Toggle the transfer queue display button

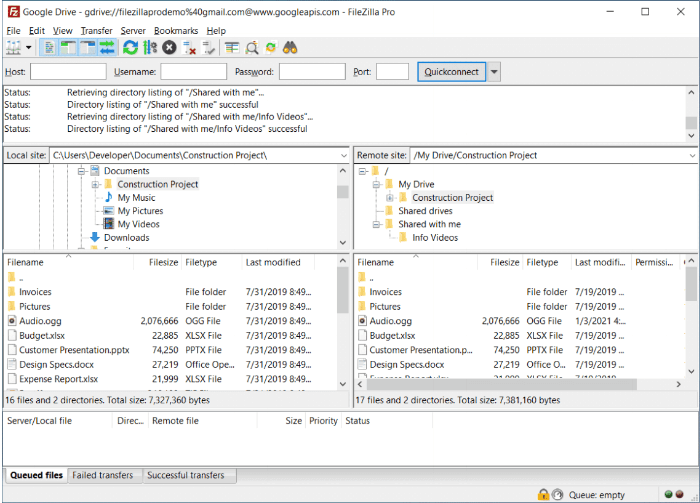point(106,47)
